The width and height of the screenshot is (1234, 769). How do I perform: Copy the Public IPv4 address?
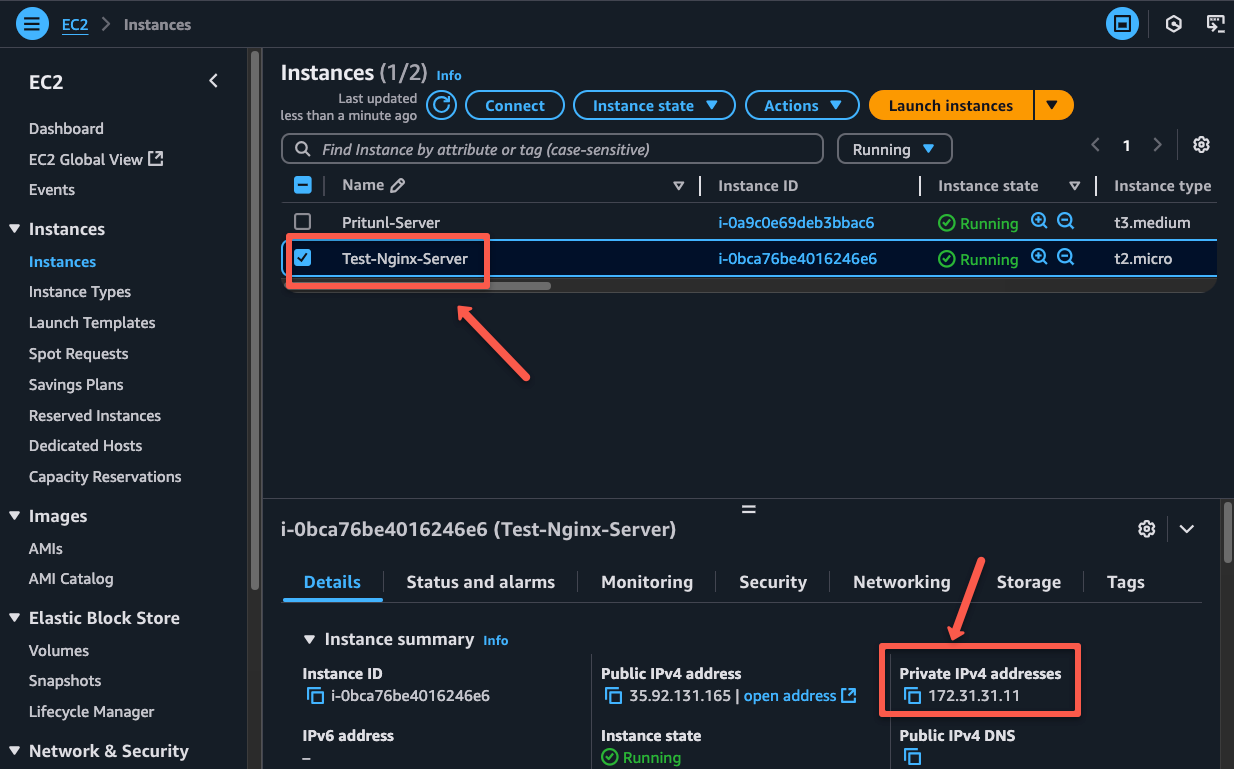coord(613,696)
